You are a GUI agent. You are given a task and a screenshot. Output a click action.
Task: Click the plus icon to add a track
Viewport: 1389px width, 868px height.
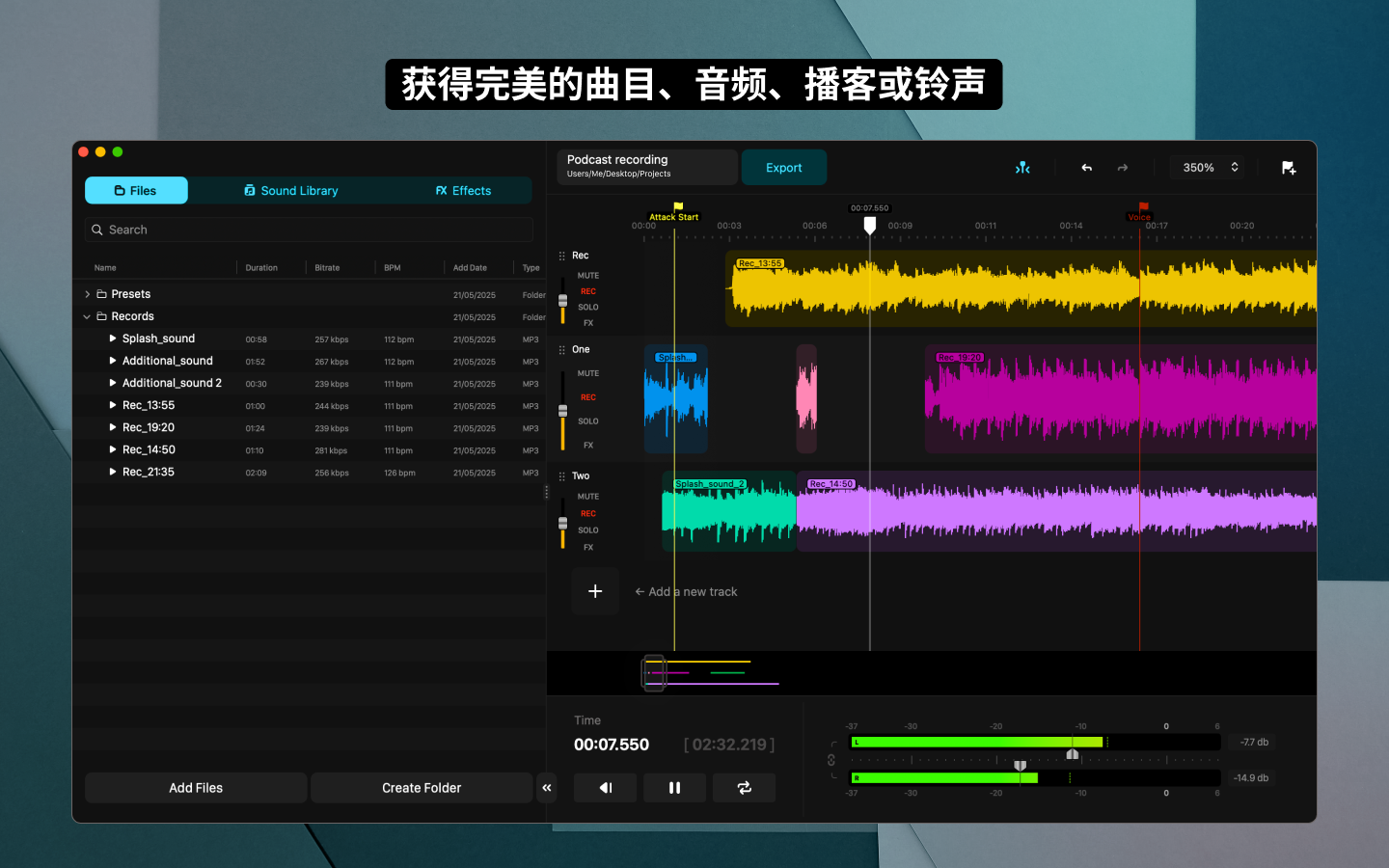(595, 591)
